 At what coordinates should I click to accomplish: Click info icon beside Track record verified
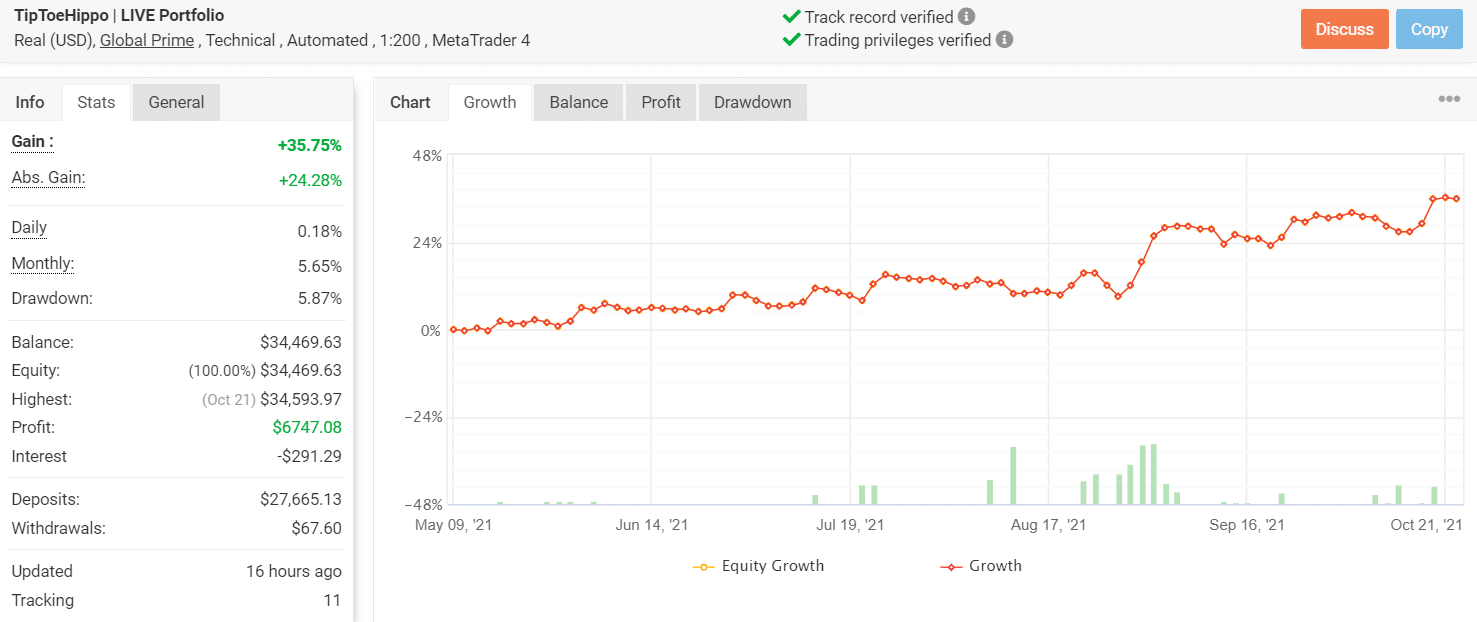pos(966,17)
